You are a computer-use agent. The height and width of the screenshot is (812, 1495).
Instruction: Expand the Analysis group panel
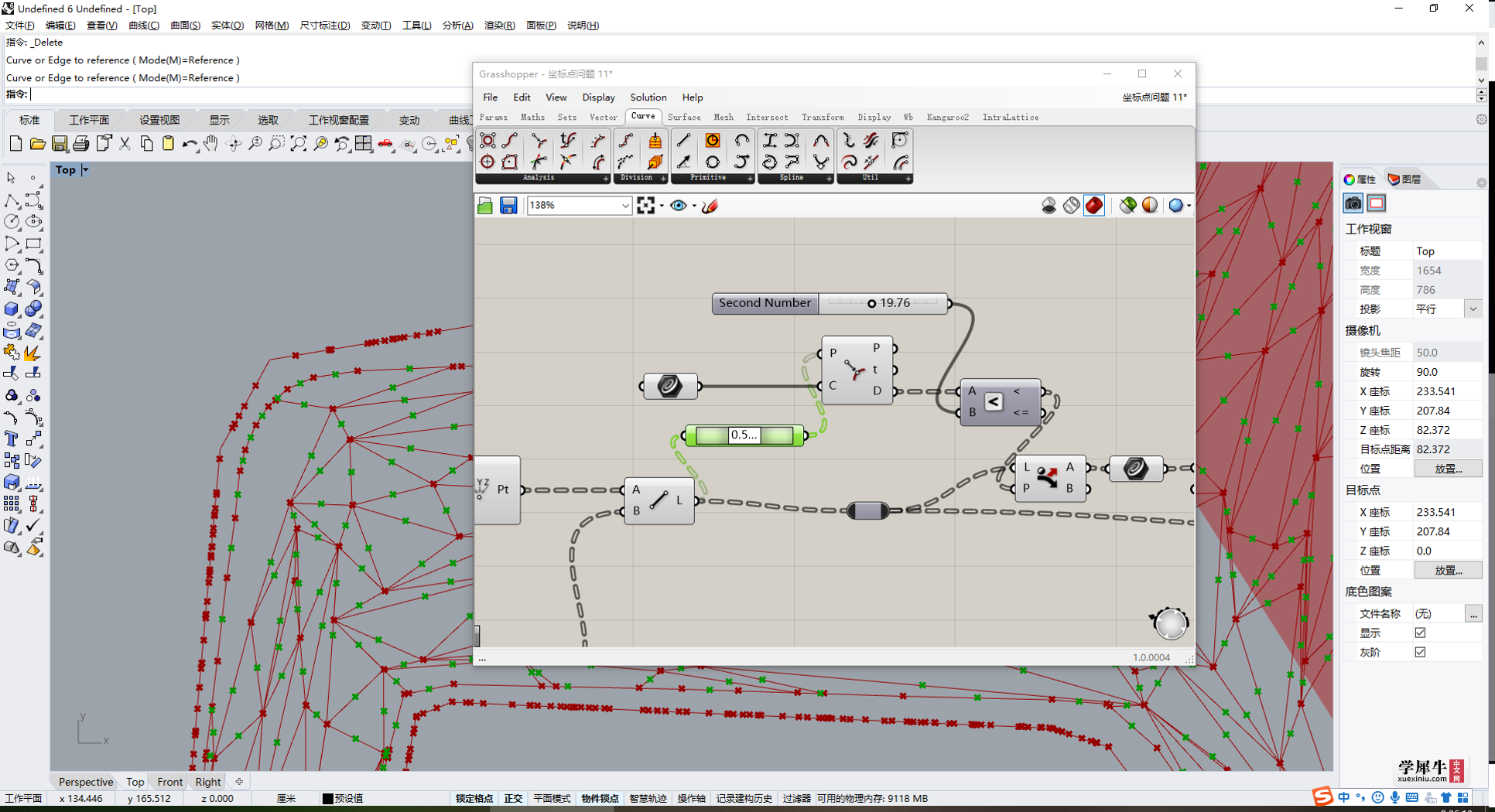coord(605,179)
